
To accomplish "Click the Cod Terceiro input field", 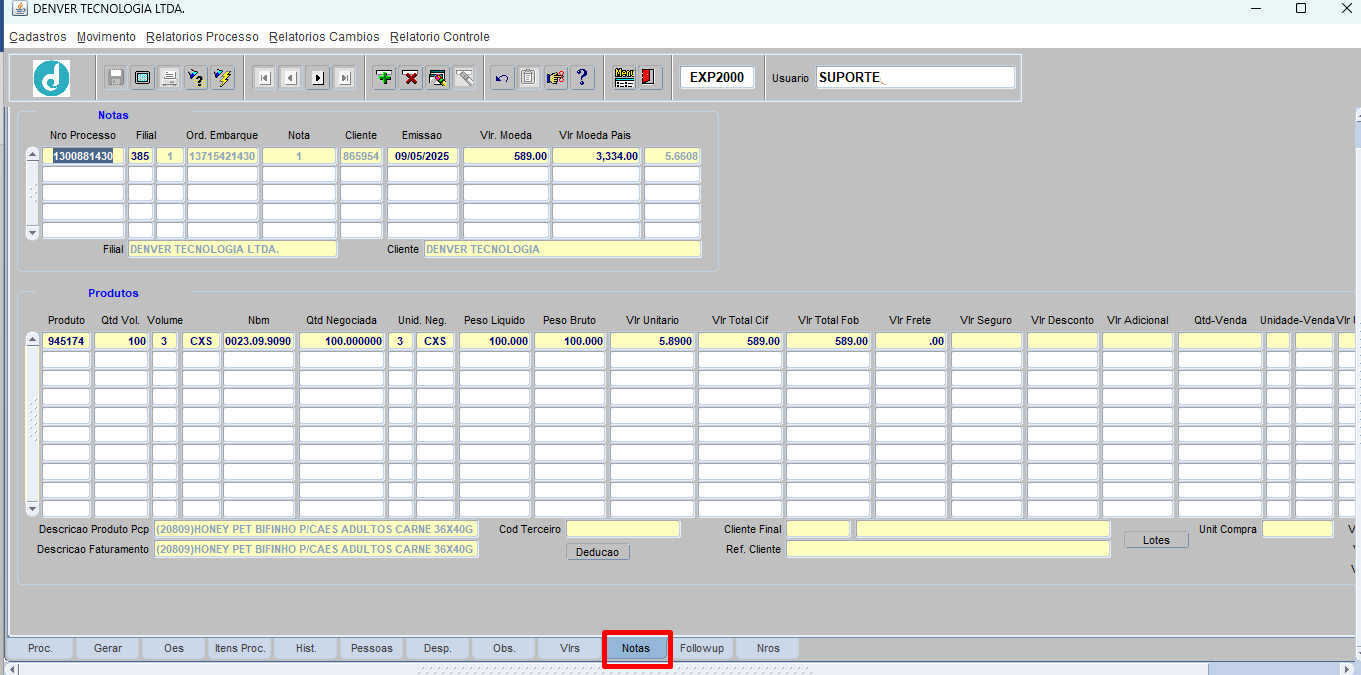I will pyautogui.click(x=622, y=529).
